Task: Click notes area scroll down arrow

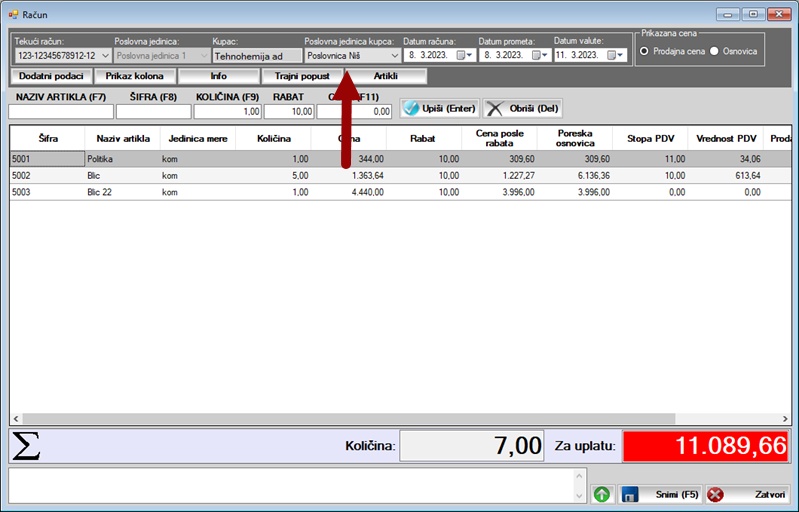Action: click(579, 496)
